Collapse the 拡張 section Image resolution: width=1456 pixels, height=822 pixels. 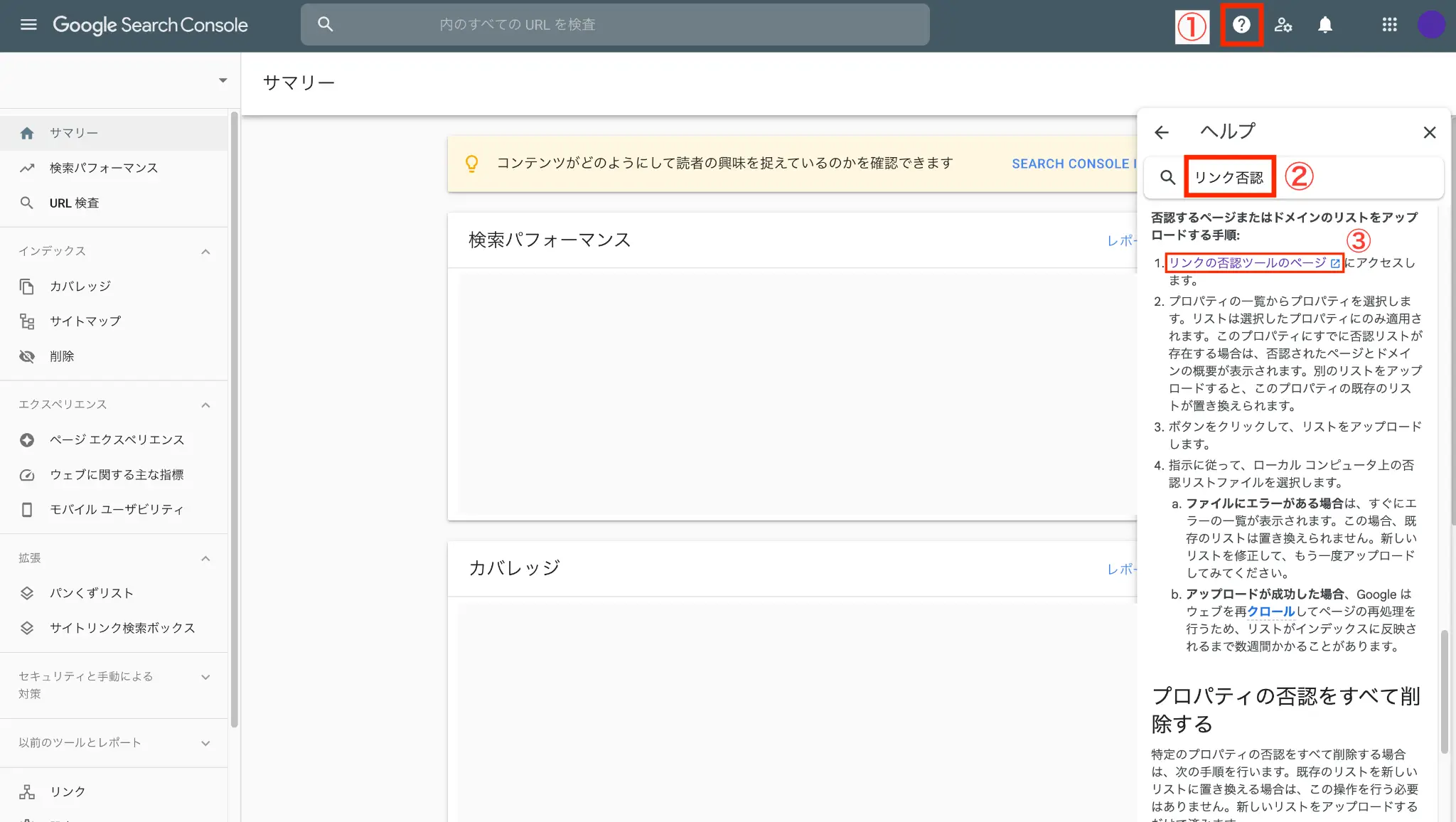click(x=205, y=559)
